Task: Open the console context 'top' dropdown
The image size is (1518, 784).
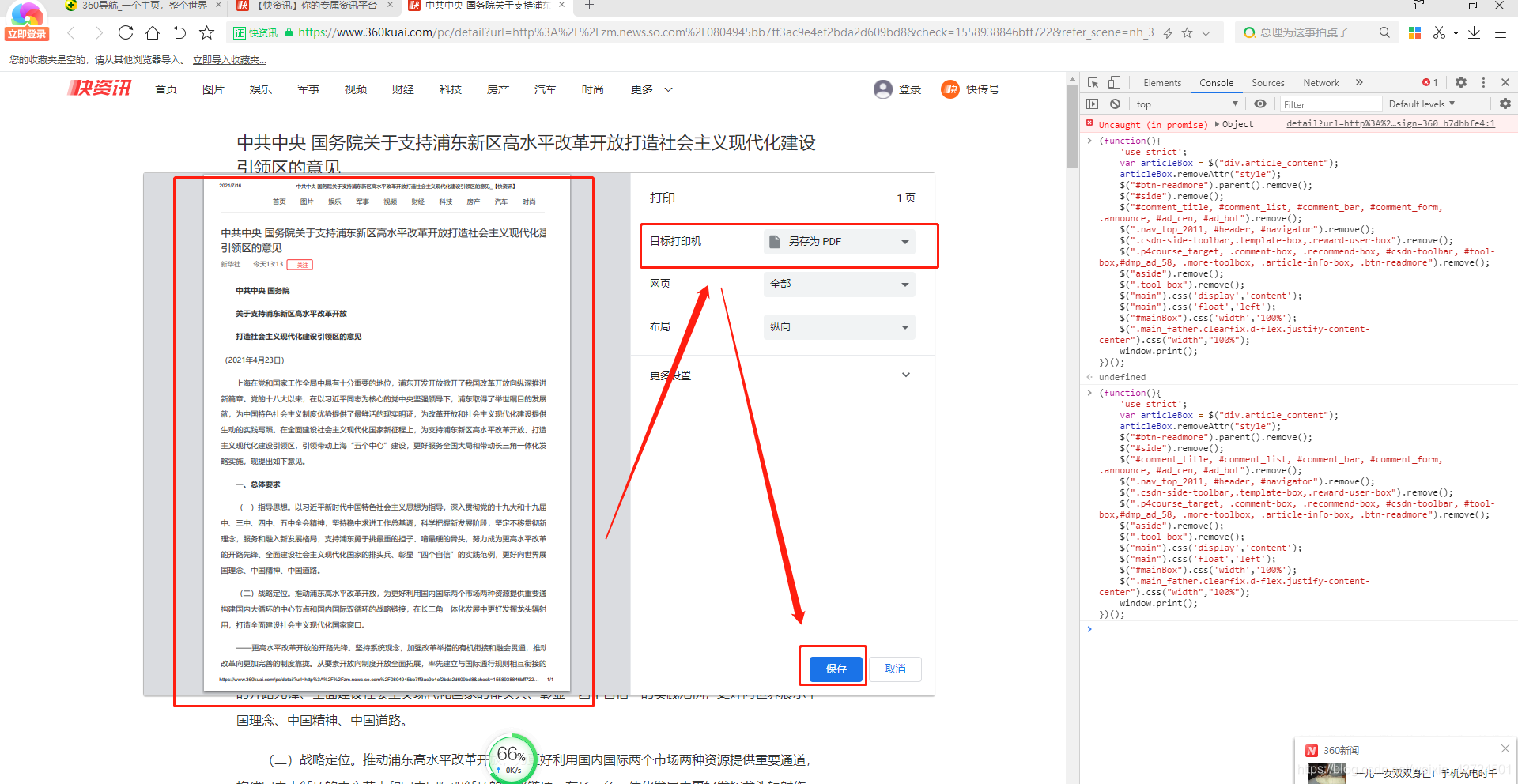Action: tap(1187, 104)
